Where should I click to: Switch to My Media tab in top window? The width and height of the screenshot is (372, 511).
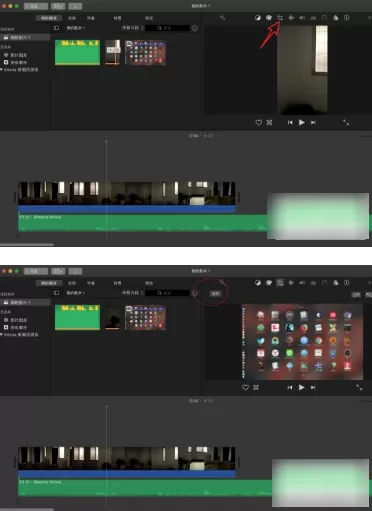(49, 18)
